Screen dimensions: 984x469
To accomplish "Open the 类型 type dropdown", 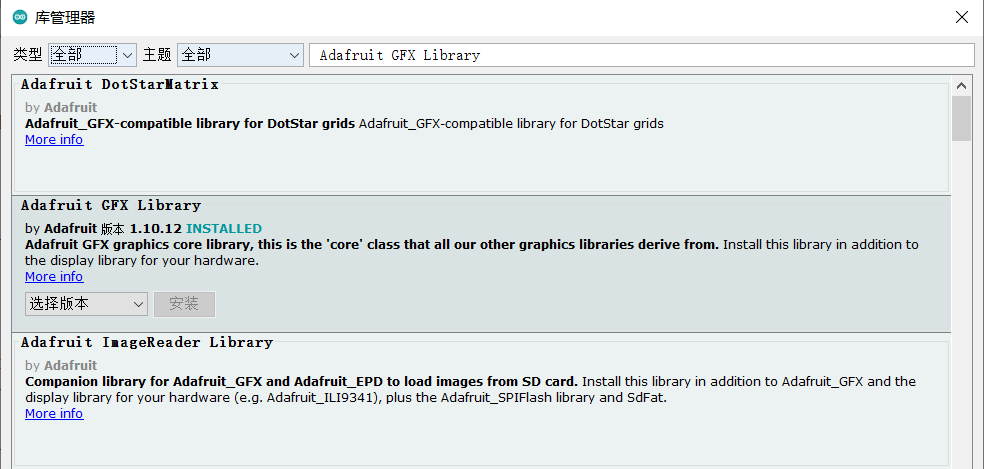I will coord(92,55).
